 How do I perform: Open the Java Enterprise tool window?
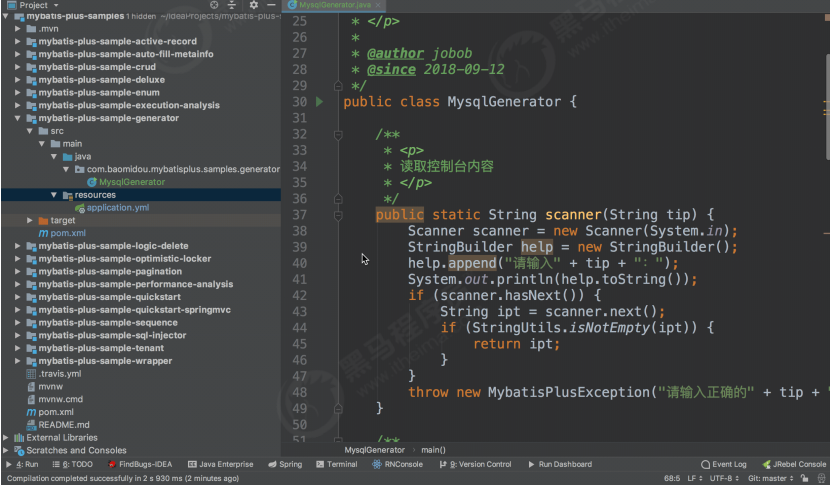[x=221, y=464]
